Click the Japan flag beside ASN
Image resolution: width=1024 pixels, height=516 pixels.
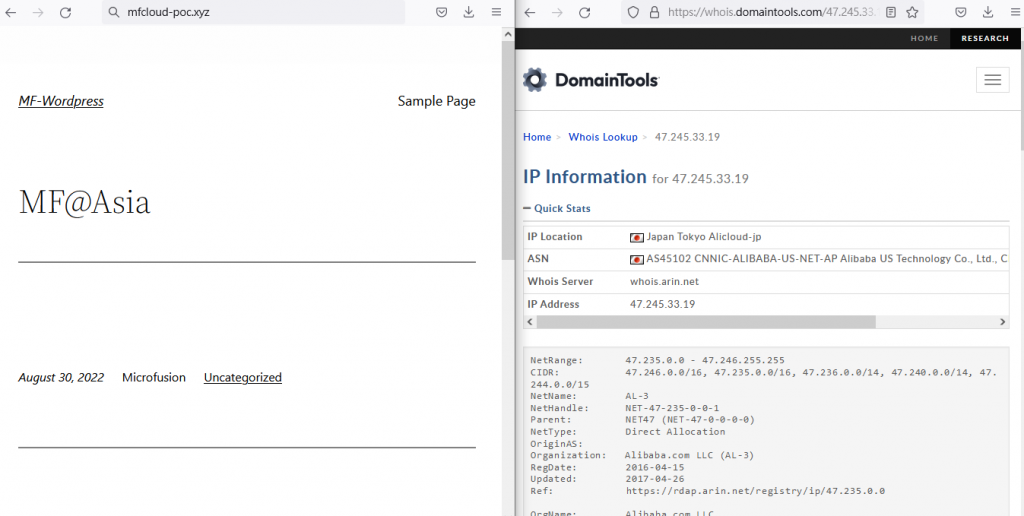[x=637, y=259]
